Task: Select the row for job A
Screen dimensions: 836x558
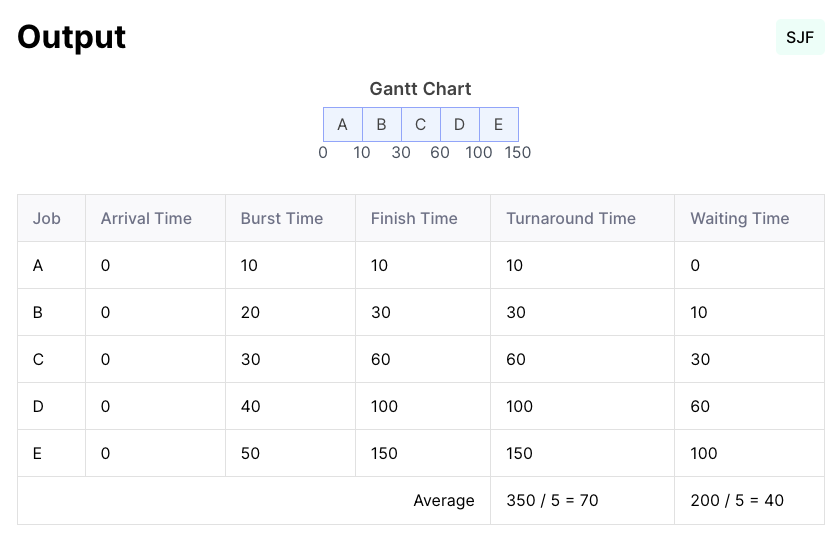Action: pos(421,265)
